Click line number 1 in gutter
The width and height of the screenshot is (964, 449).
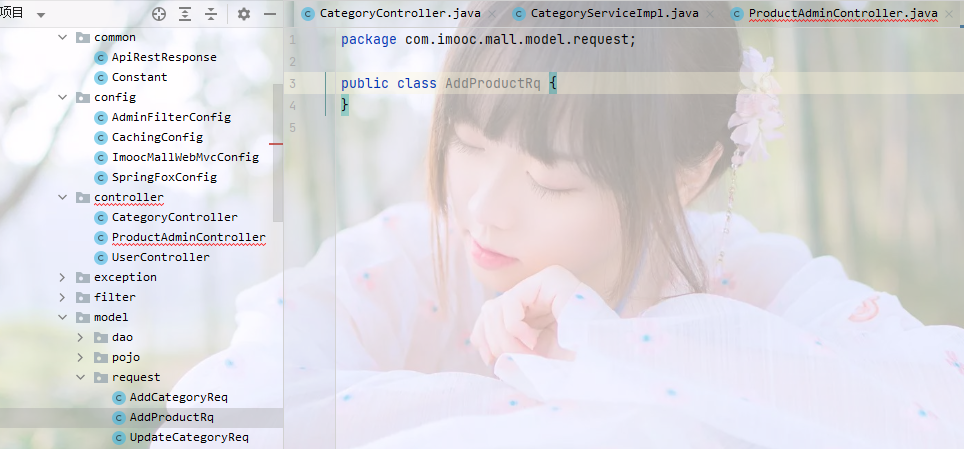(293, 40)
